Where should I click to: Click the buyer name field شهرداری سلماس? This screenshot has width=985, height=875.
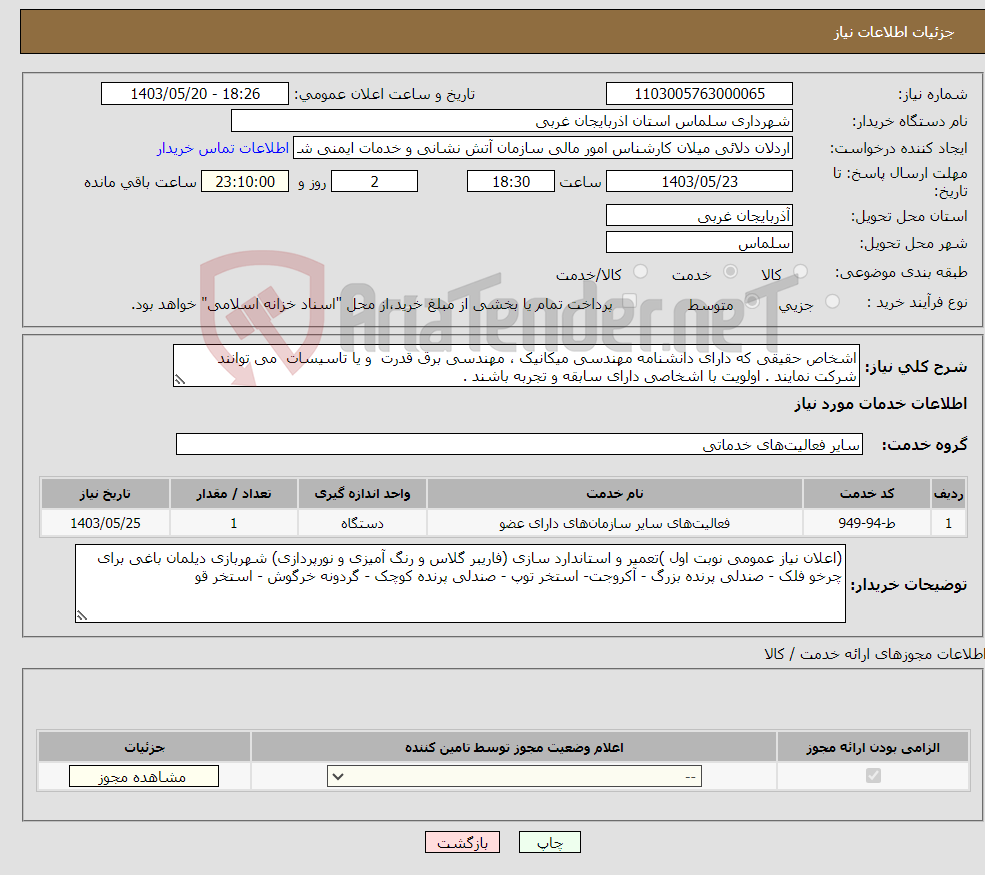(511, 121)
